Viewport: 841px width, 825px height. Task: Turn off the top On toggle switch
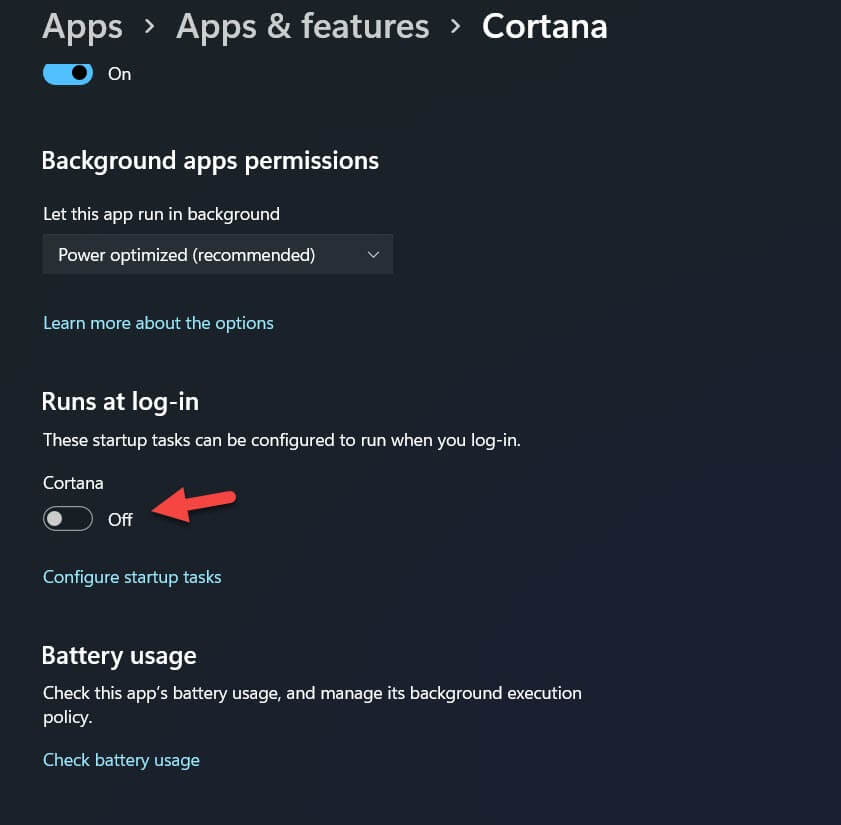(x=68, y=73)
